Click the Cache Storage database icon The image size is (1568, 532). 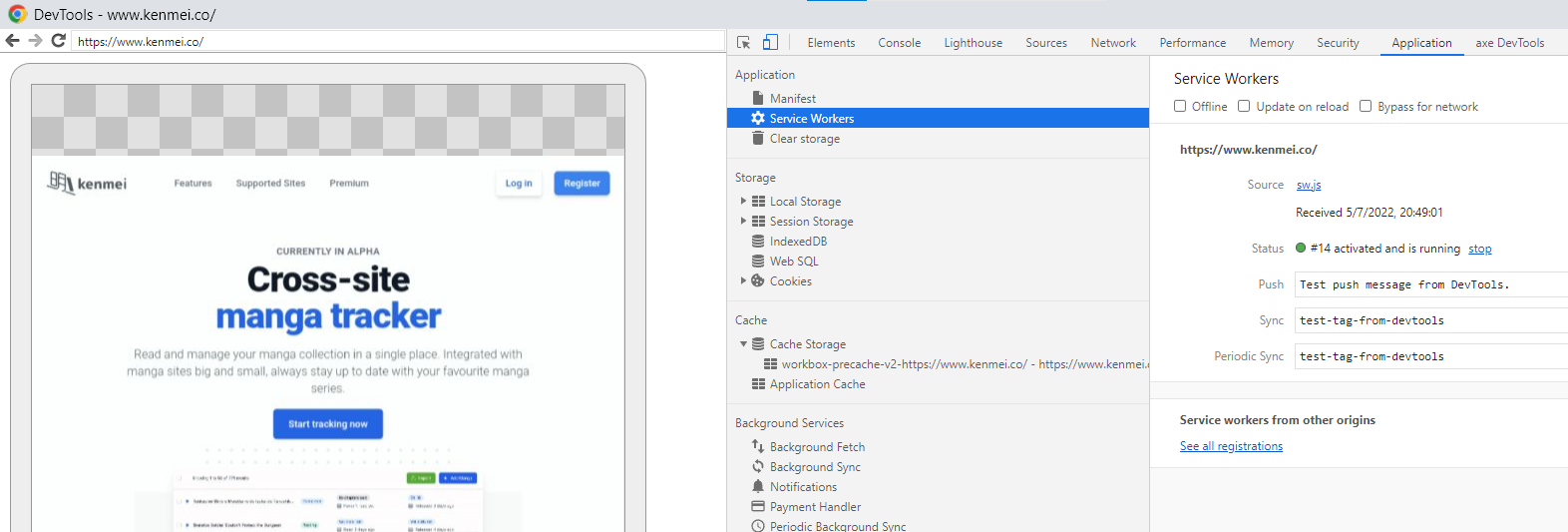[x=758, y=343]
